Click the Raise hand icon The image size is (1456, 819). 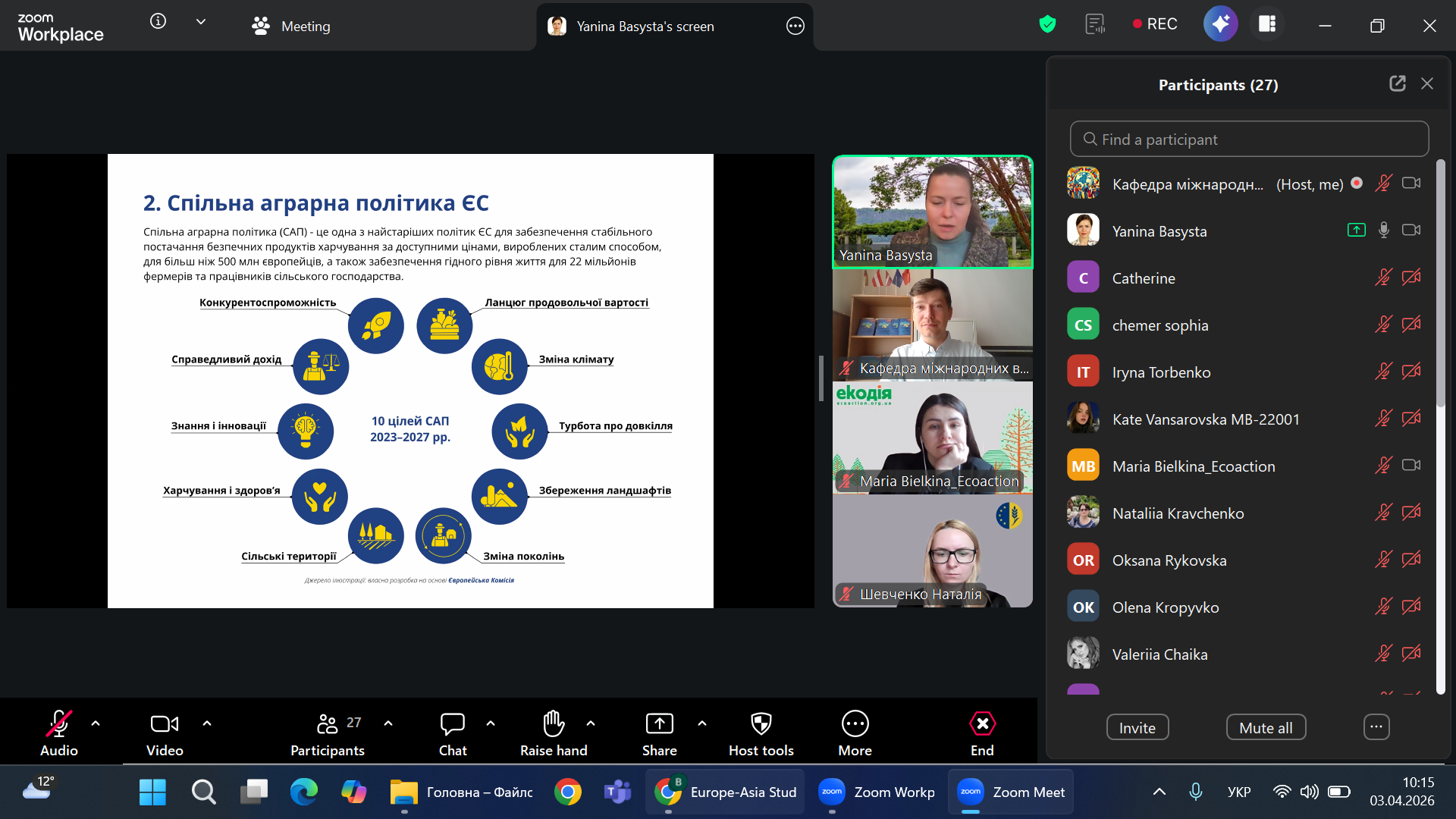click(554, 724)
